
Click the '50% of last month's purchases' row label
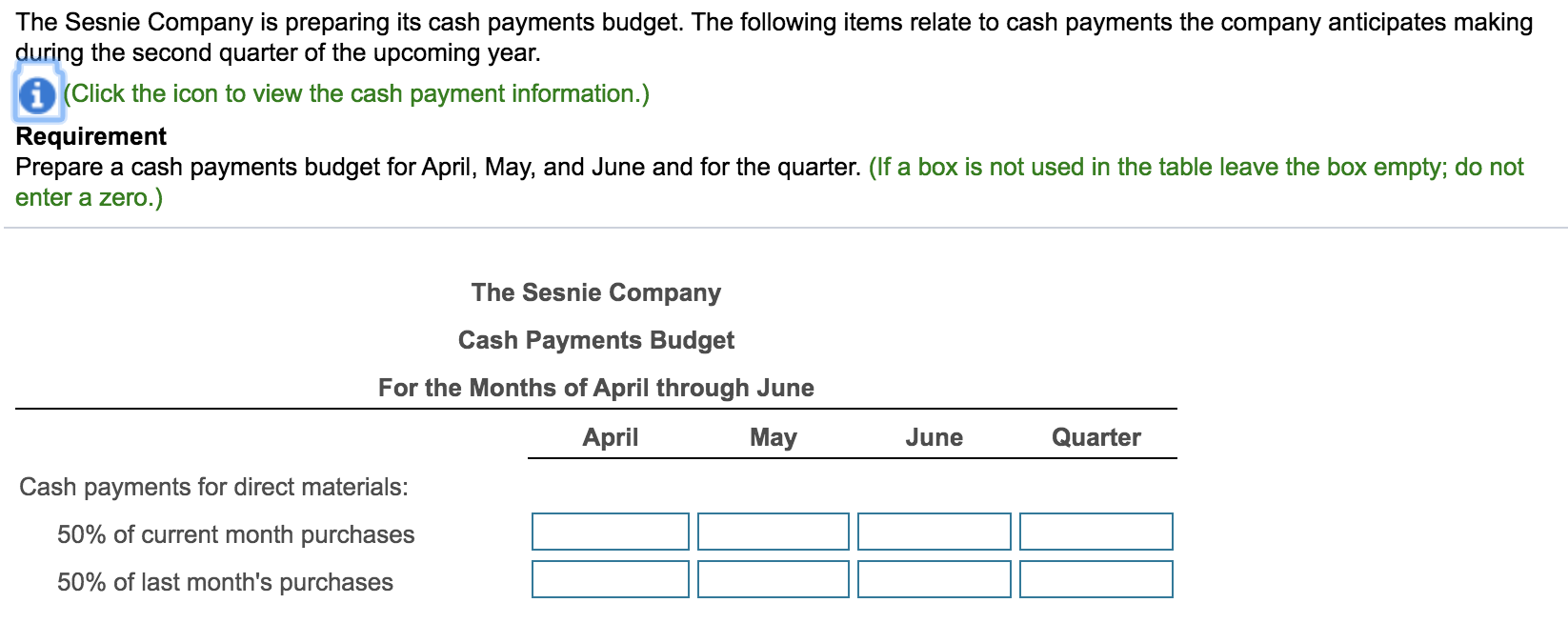[x=225, y=582]
